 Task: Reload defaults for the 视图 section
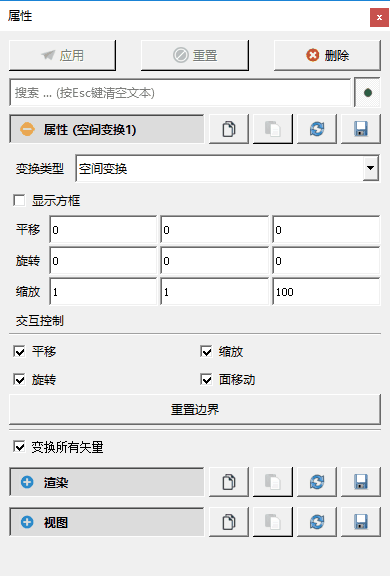coord(317,522)
